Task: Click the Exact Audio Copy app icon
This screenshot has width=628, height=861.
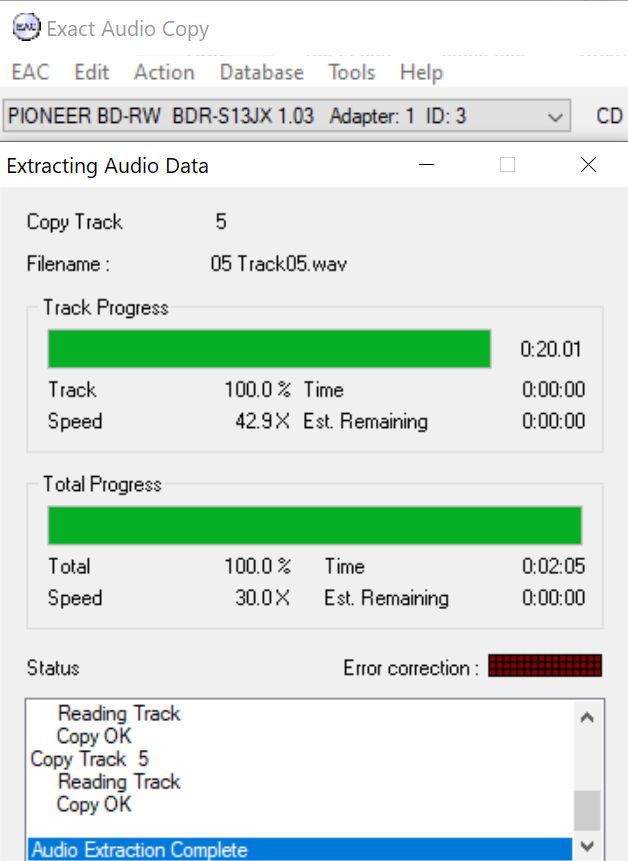Action: 27,28
